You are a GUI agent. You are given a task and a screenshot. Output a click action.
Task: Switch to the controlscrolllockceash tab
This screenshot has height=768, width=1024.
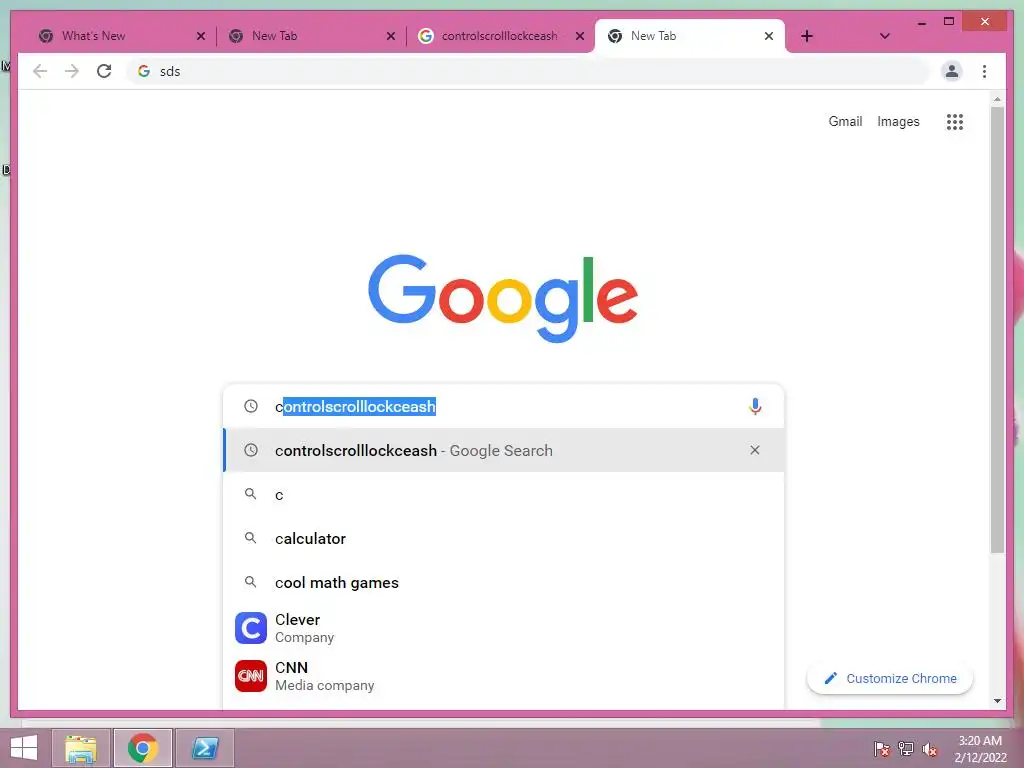(x=500, y=36)
